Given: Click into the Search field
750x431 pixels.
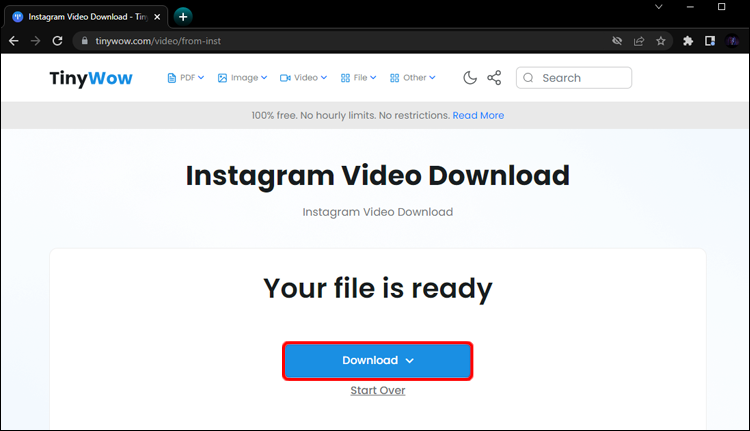Looking at the screenshot, I should pos(574,78).
